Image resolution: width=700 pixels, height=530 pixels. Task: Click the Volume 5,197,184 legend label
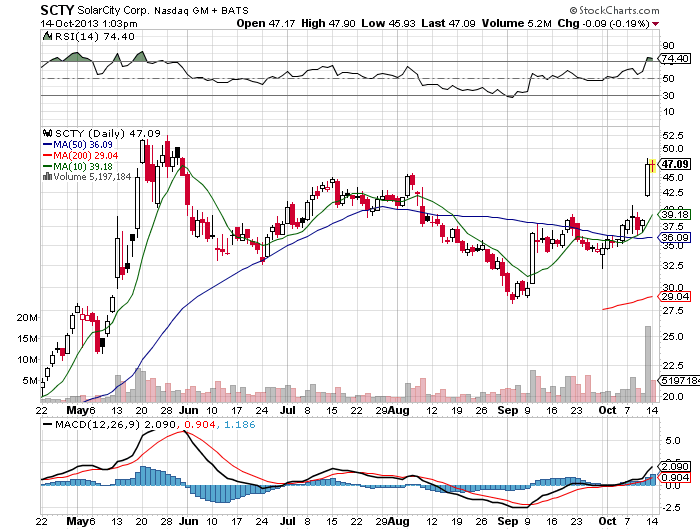(x=92, y=176)
